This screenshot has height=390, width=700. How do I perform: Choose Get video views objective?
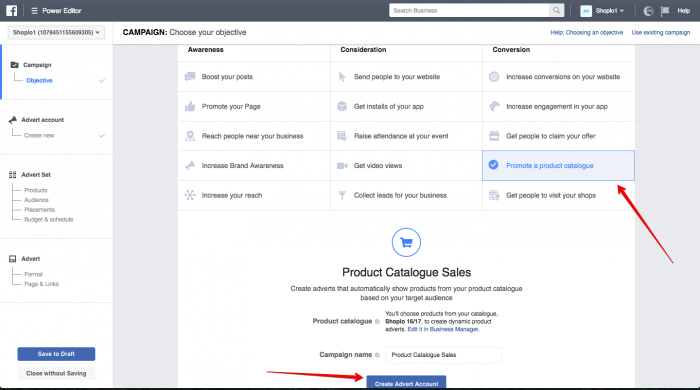click(x=406, y=166)
